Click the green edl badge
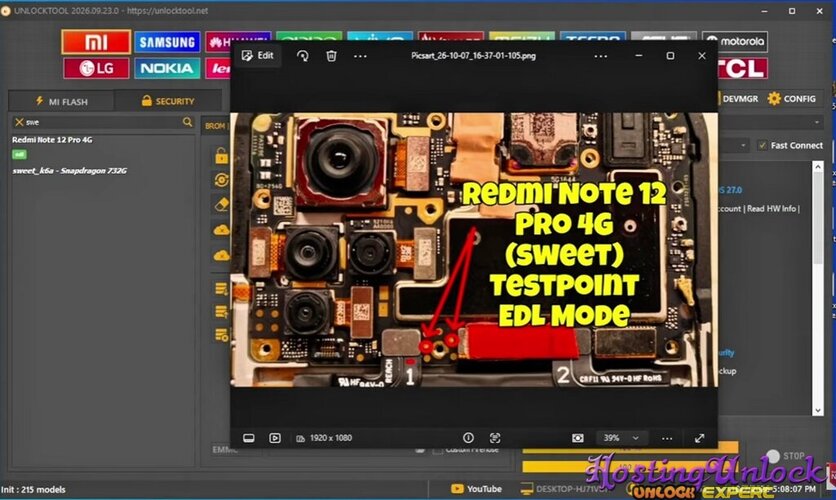836x500 pixels. pyautogui.click(x=19, y=155)
